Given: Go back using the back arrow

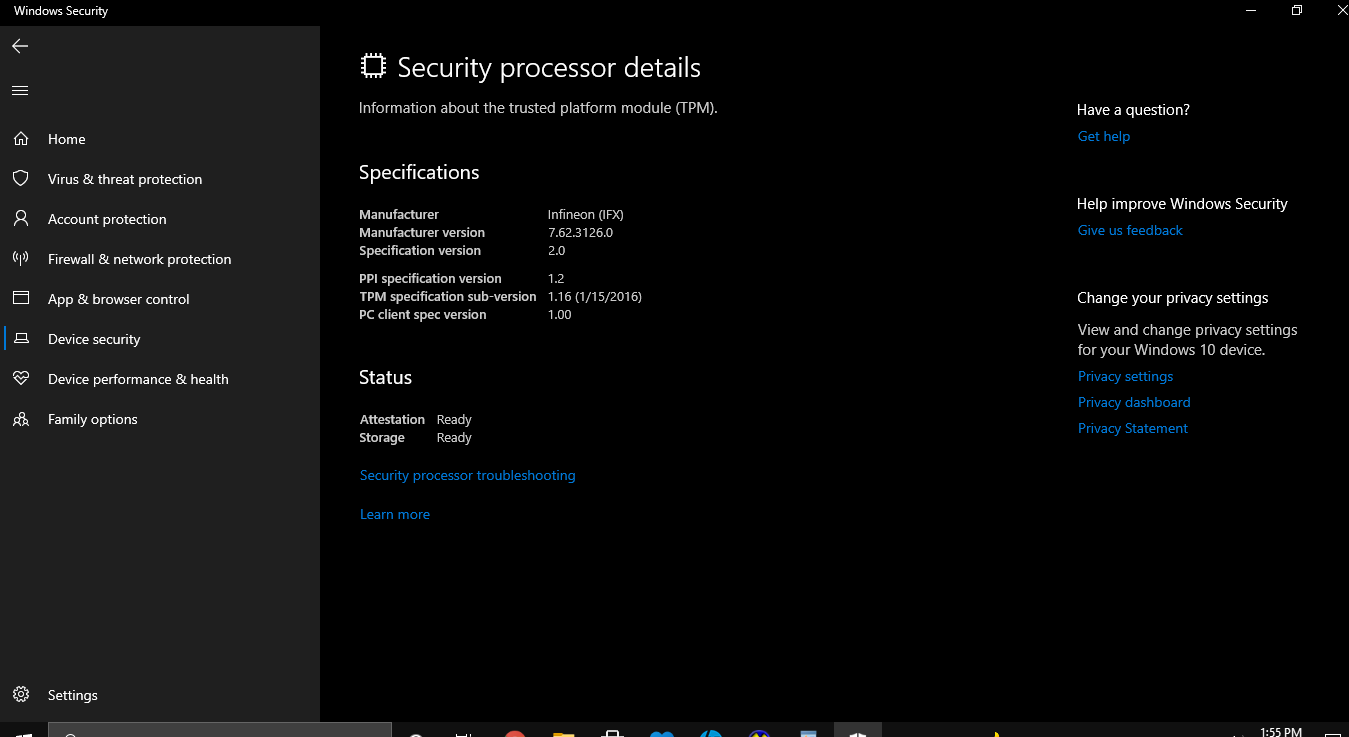Looking at the screenshot, I should click(20, 46).
